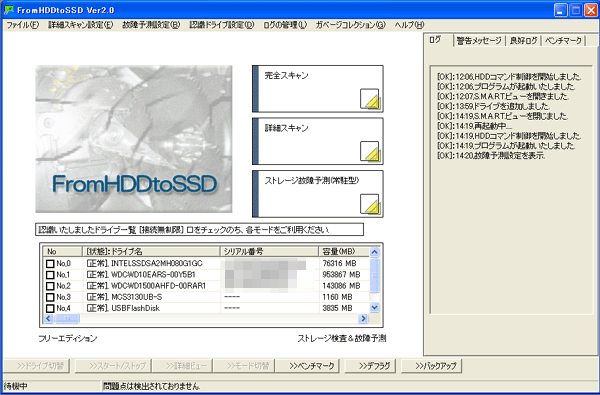Screen dimensions: 600x395
Task: Check the No.2 WDC WD1500AHFD drive checkbox
Action: pyautogui.click(x=50, y=286)
